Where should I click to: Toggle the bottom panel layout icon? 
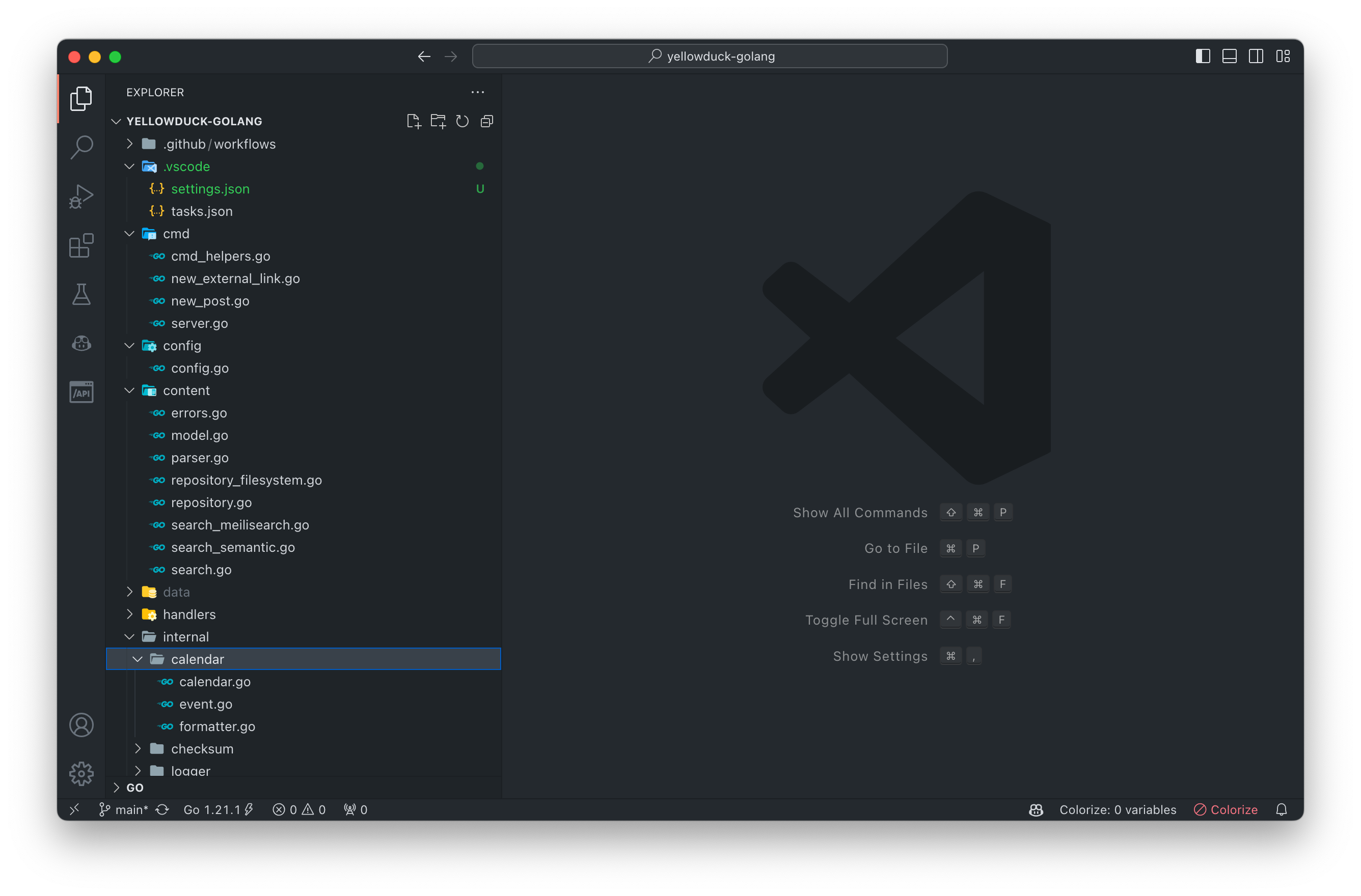(x=1230, y=56)
